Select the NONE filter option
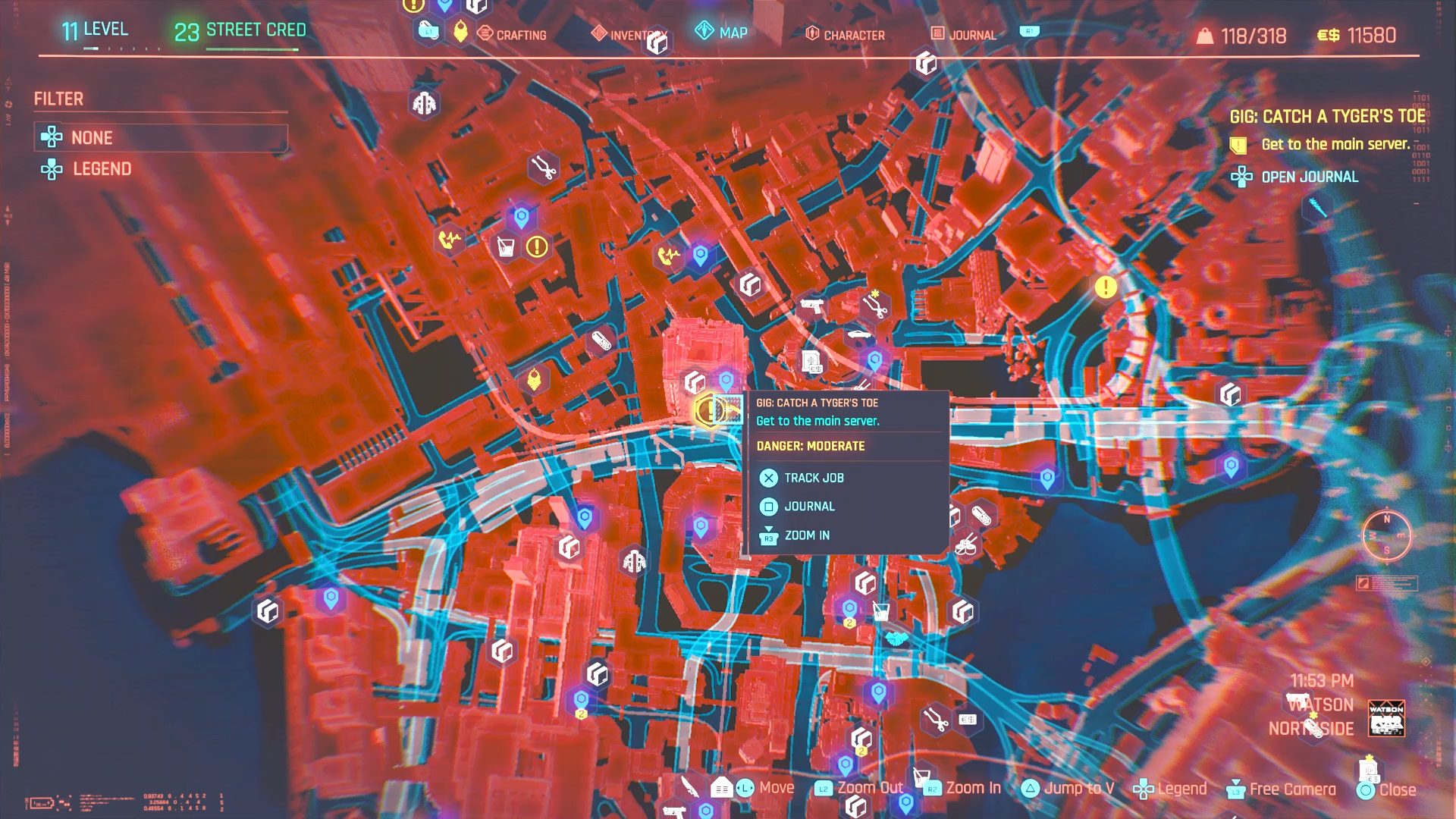Image resolution: width=1456 pixels, height=819 pixels. [161, 137]
